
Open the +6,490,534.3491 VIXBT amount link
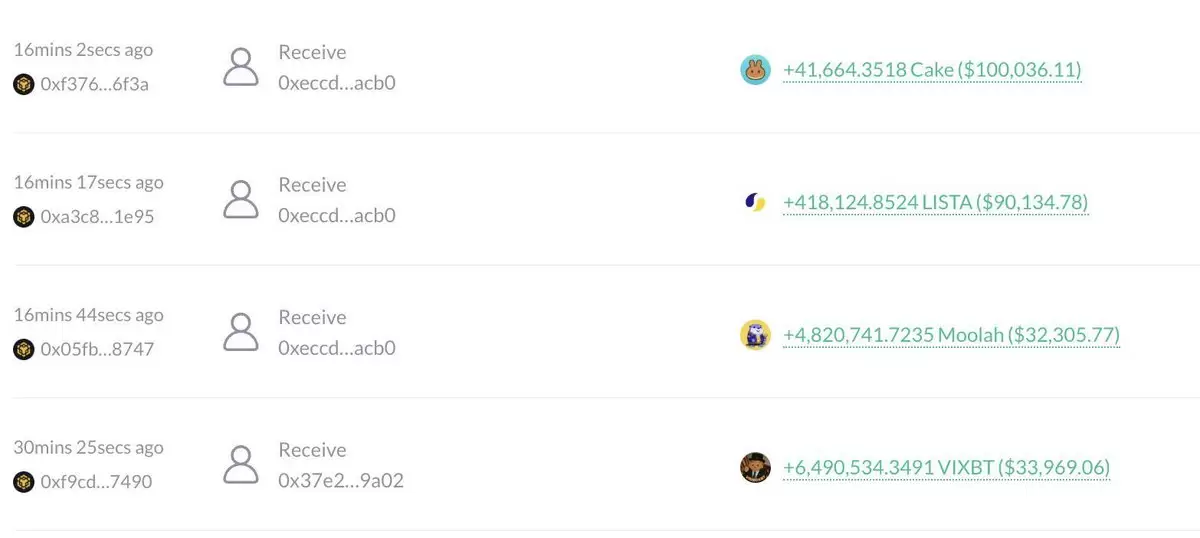pos(946,468)
